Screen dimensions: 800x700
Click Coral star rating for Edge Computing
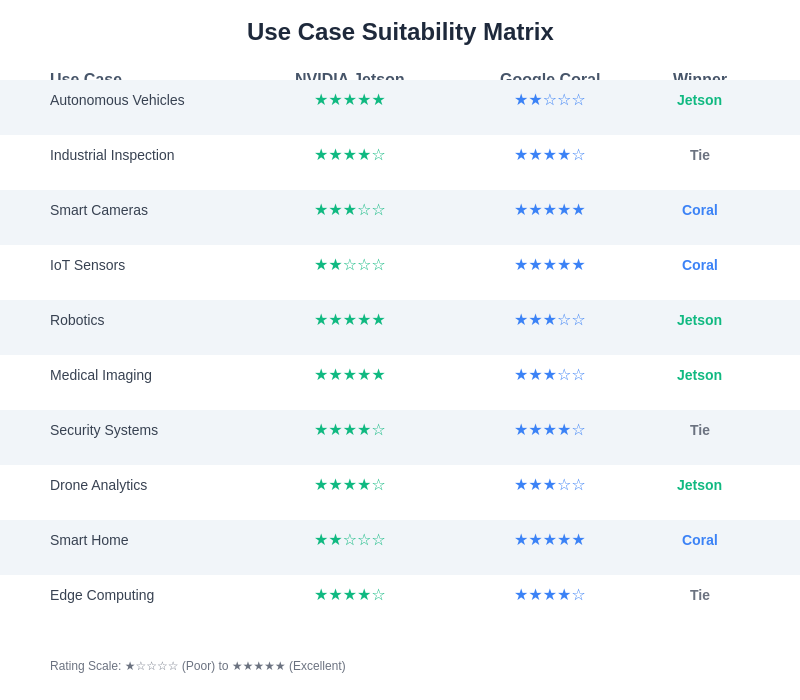(x=549, y=595)
